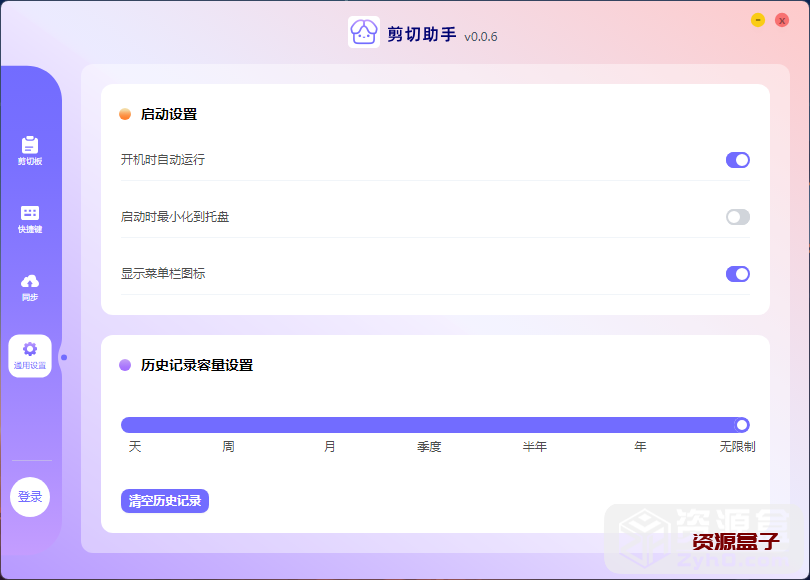The width and height of the screenshot is (810, 580).
Task: Toggle 开机时自动运行 switch off
Action: 738,160
